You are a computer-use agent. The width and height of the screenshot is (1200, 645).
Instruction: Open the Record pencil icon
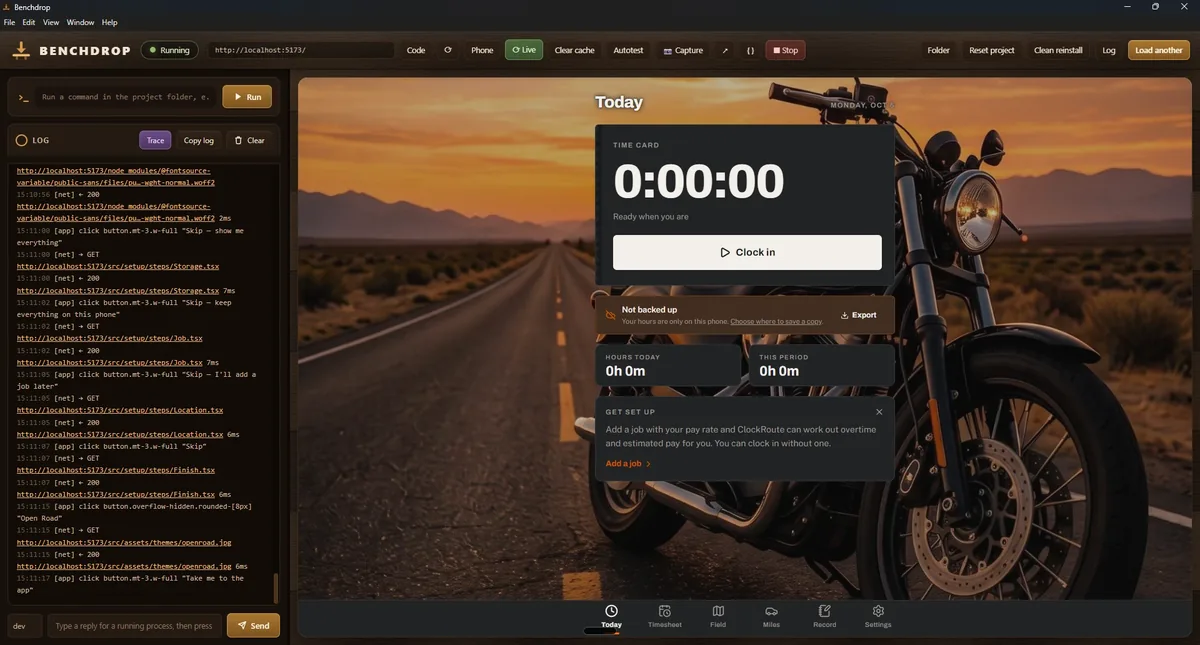click(x=825, y=611)
